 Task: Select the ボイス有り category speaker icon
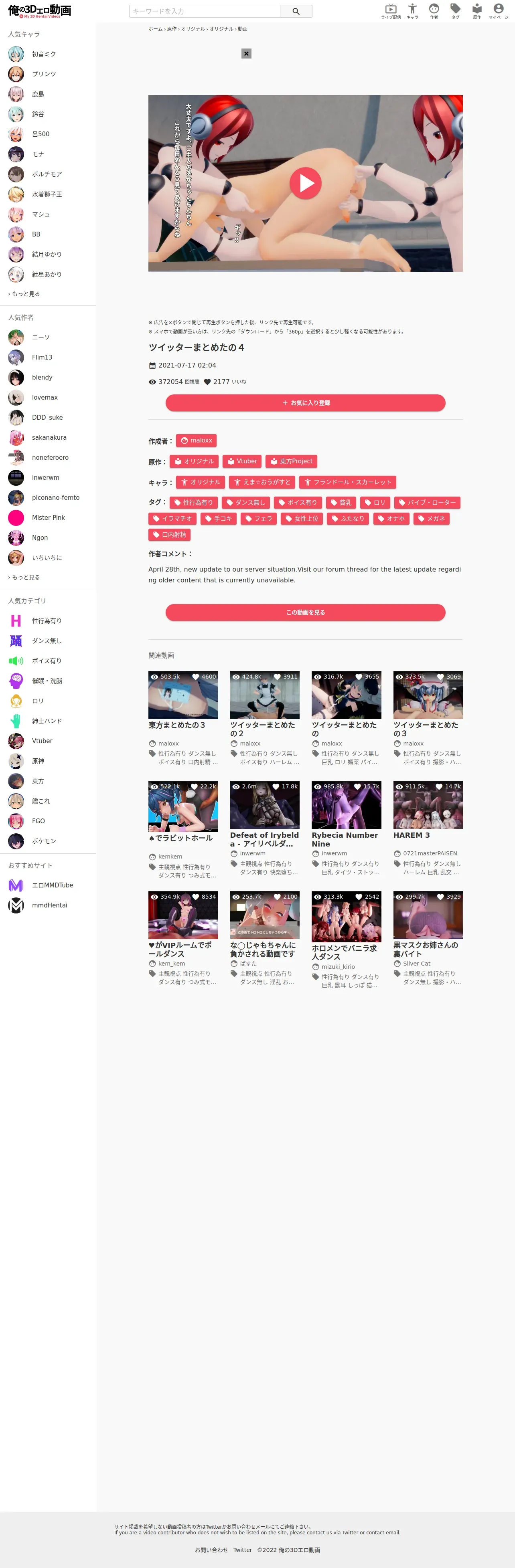(x=16, y=661)
